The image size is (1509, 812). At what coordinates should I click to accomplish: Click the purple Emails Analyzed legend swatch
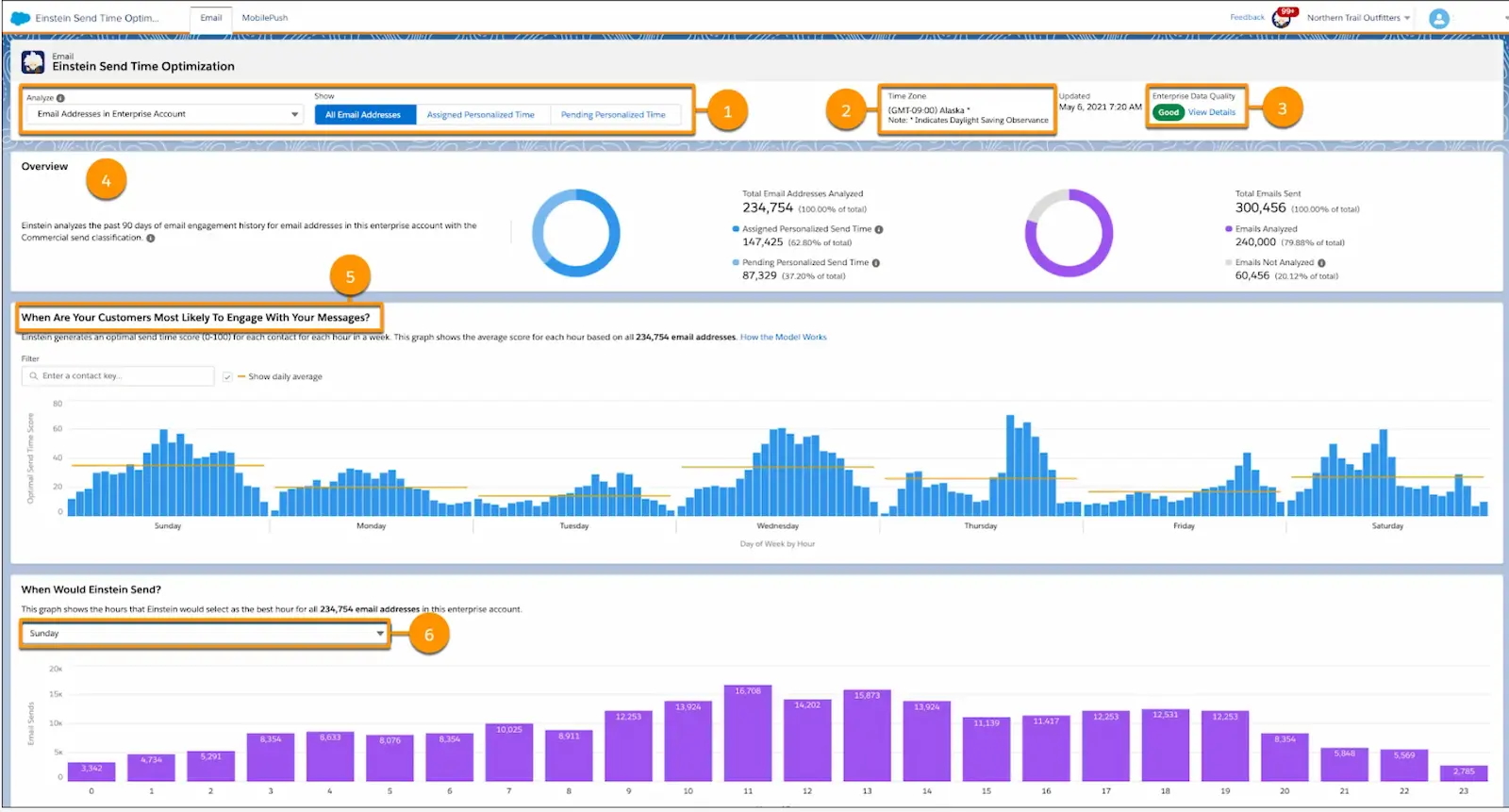[1229, 229]
